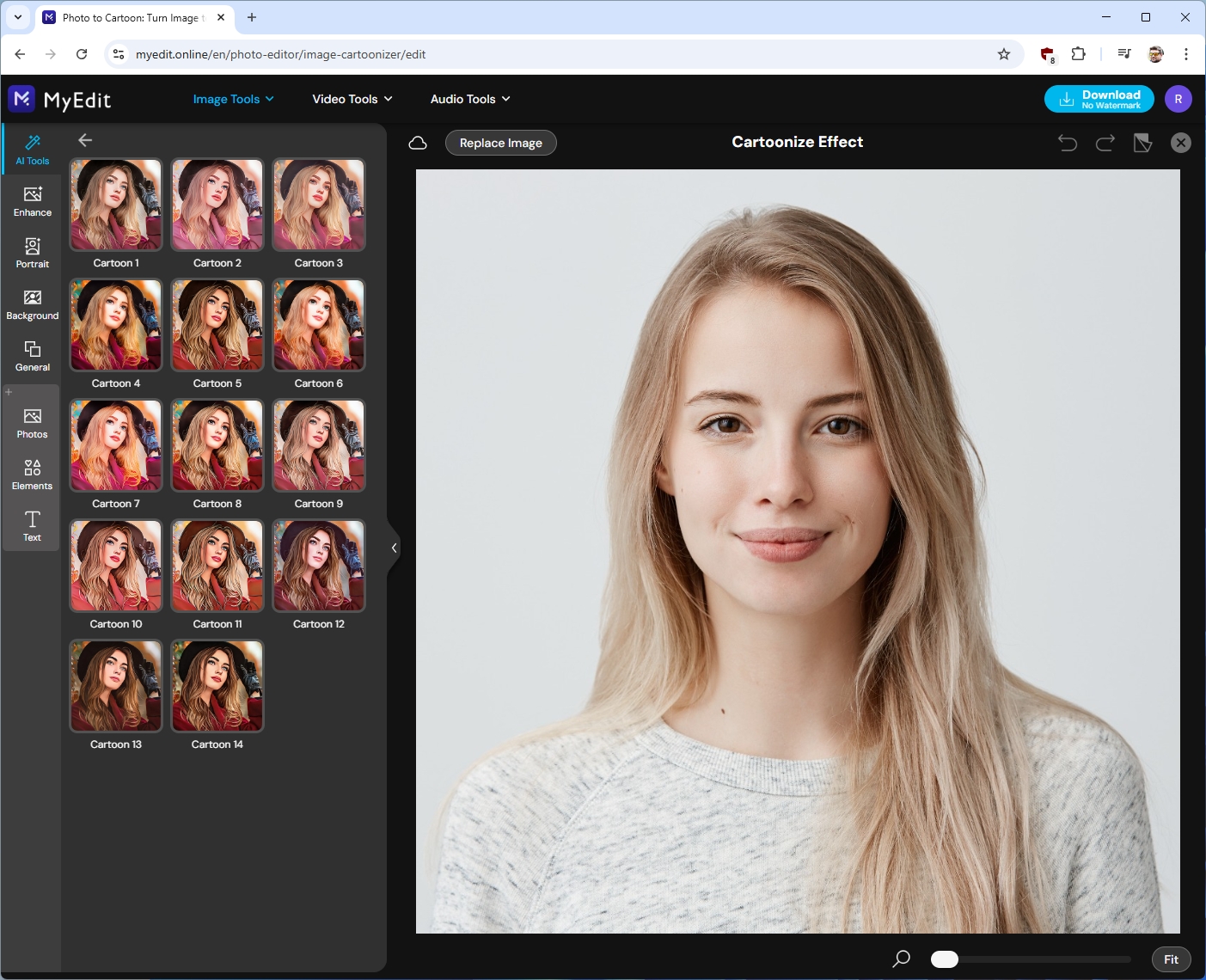Click Download No Watermark button
Image resolution: width=1206 pixels, height=980 pixels.
1099,99
